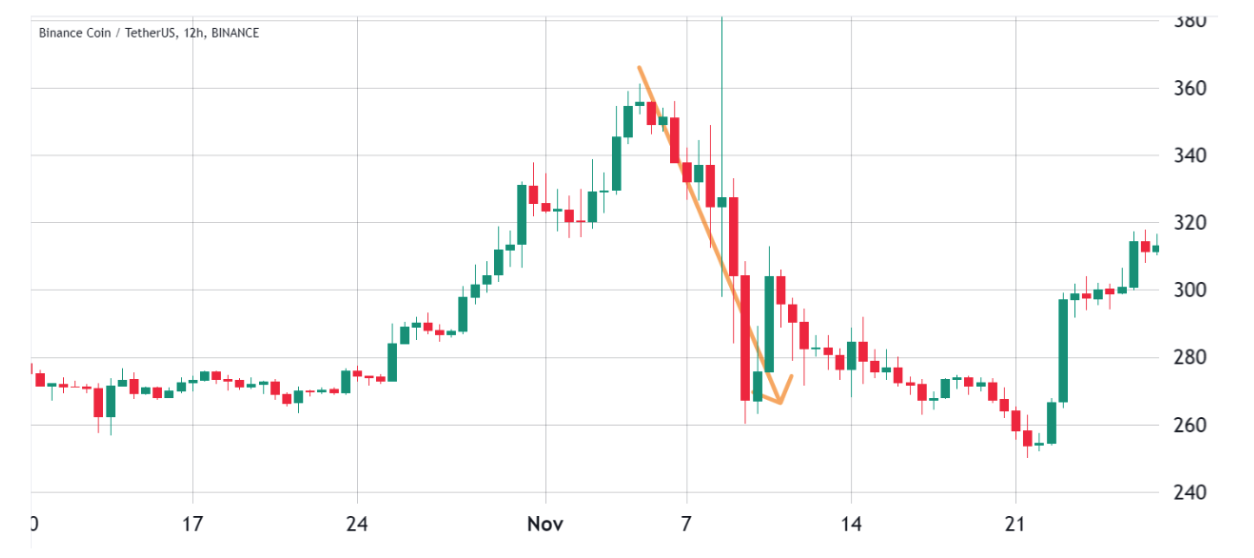Viewport: 1254px width, 558px height.
Task: Click the tall green candle near 21 rally
Action: click(1063, 350)
